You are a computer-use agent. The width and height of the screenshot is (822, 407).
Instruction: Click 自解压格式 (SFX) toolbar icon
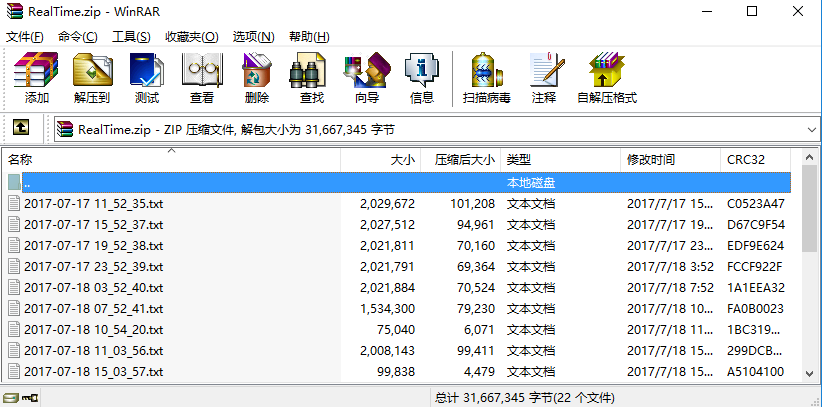tap(607, 78)
